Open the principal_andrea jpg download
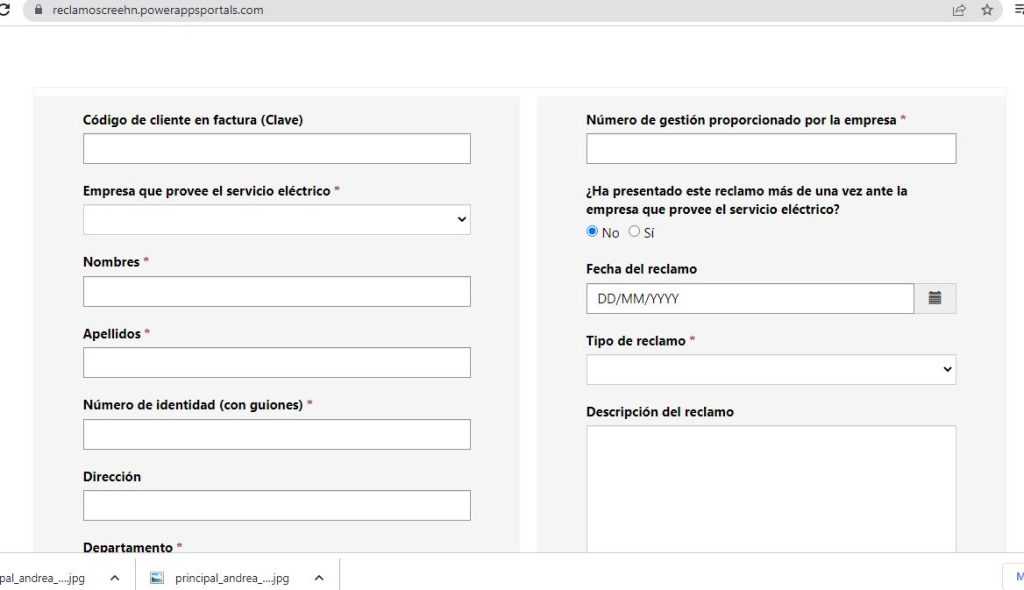Screen dimensions: 1024x590 232,578
